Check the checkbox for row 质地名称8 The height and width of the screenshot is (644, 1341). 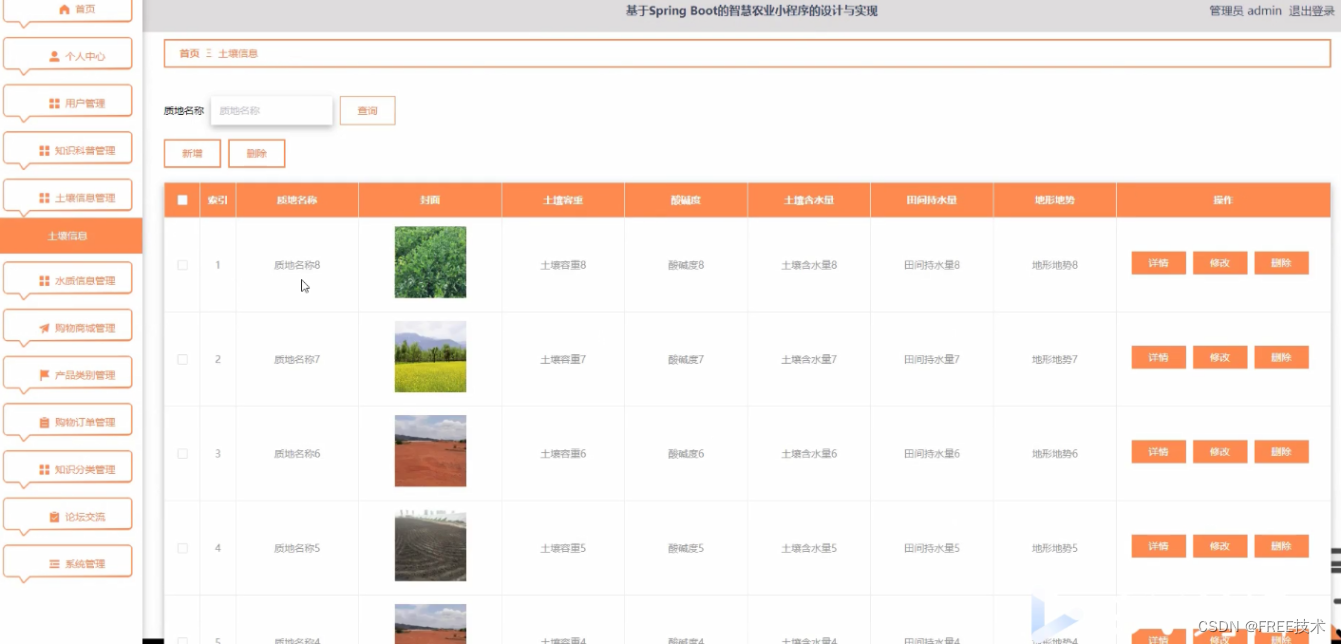point(182,265)
